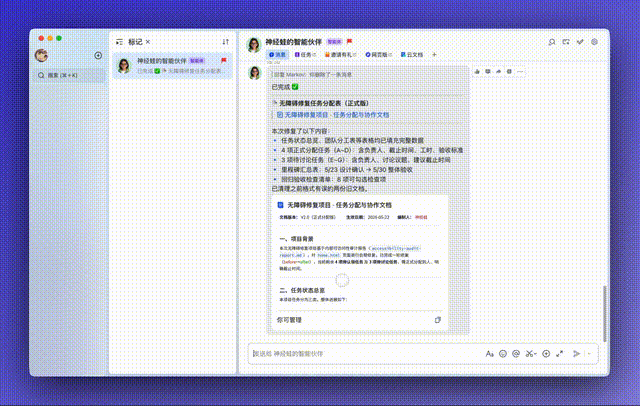Image resolution: width=640 pixels, height=406 pixels.
Task: Click the plus create button beside the sidebar avatar
Action: [x=98, y=55]
